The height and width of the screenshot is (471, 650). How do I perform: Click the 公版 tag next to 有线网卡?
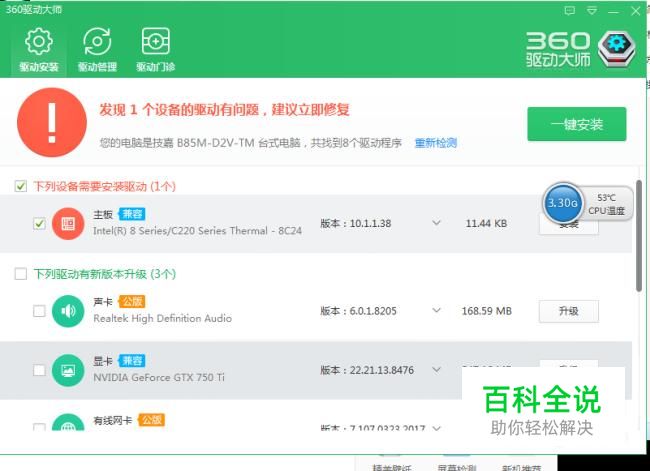tap(151, 420)
